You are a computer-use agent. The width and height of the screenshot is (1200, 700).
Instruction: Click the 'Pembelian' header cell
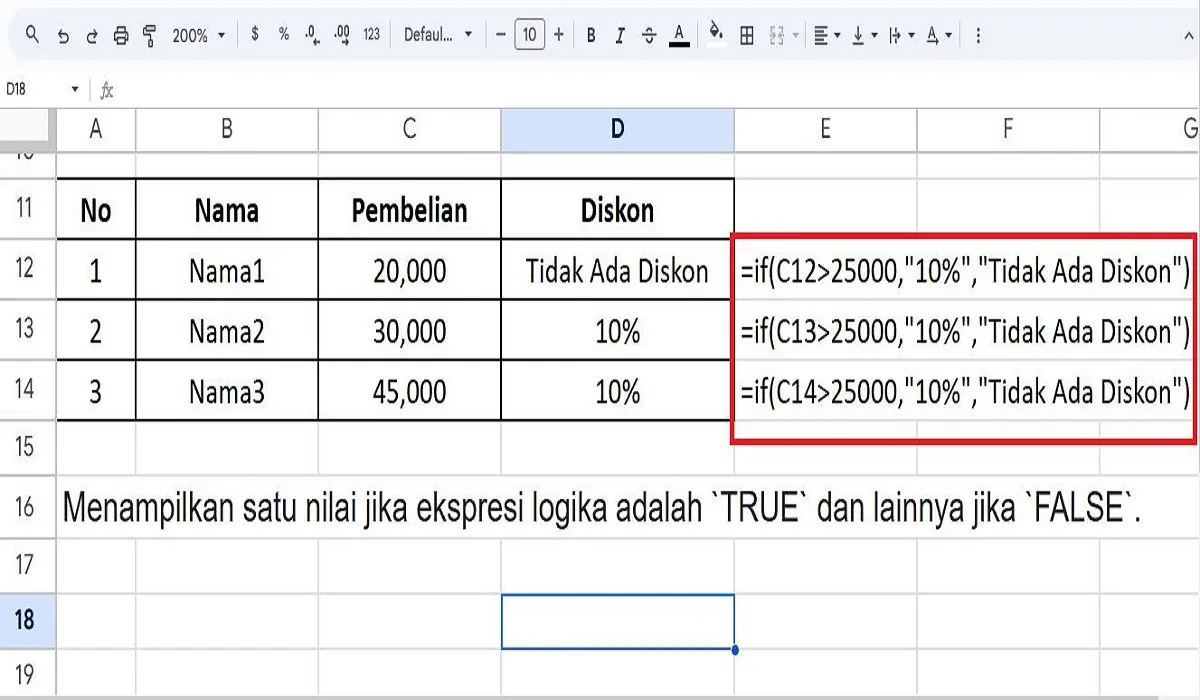click(410, 209)
